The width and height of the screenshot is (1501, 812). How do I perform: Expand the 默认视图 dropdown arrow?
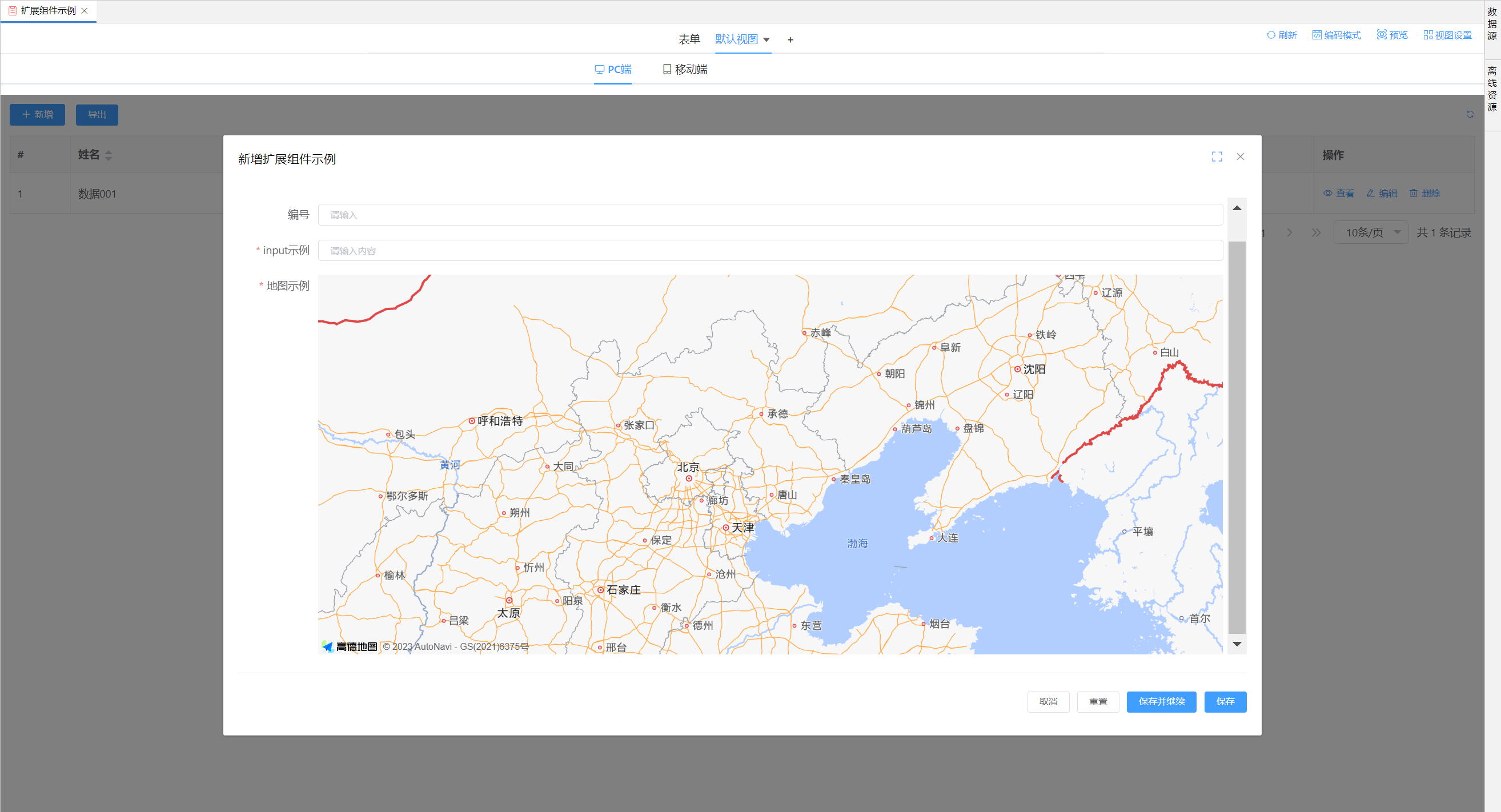pyautogui.click(x=766, y=40)
